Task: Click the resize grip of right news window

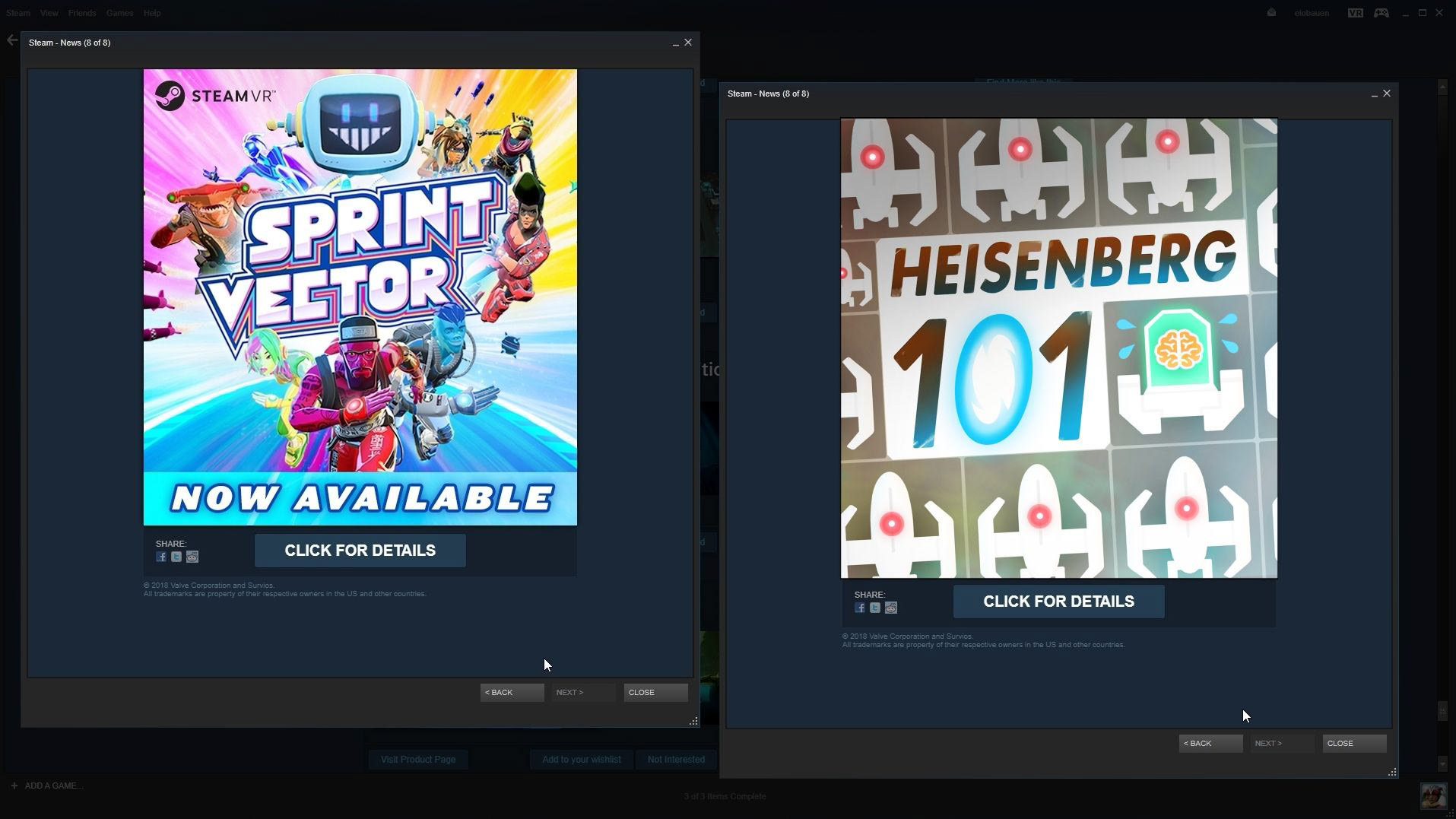Action: click(x=1392, y=773)
